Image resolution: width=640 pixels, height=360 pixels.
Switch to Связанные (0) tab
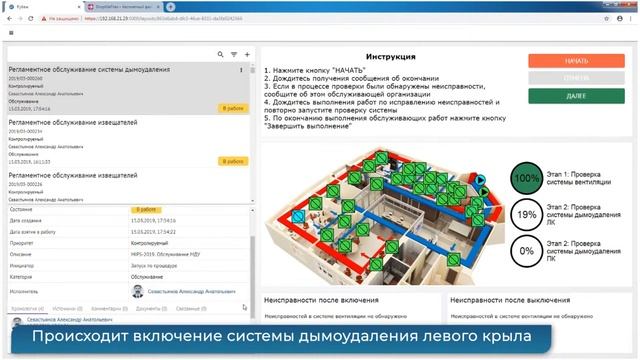pyautogui.click(x=191, y=309)
